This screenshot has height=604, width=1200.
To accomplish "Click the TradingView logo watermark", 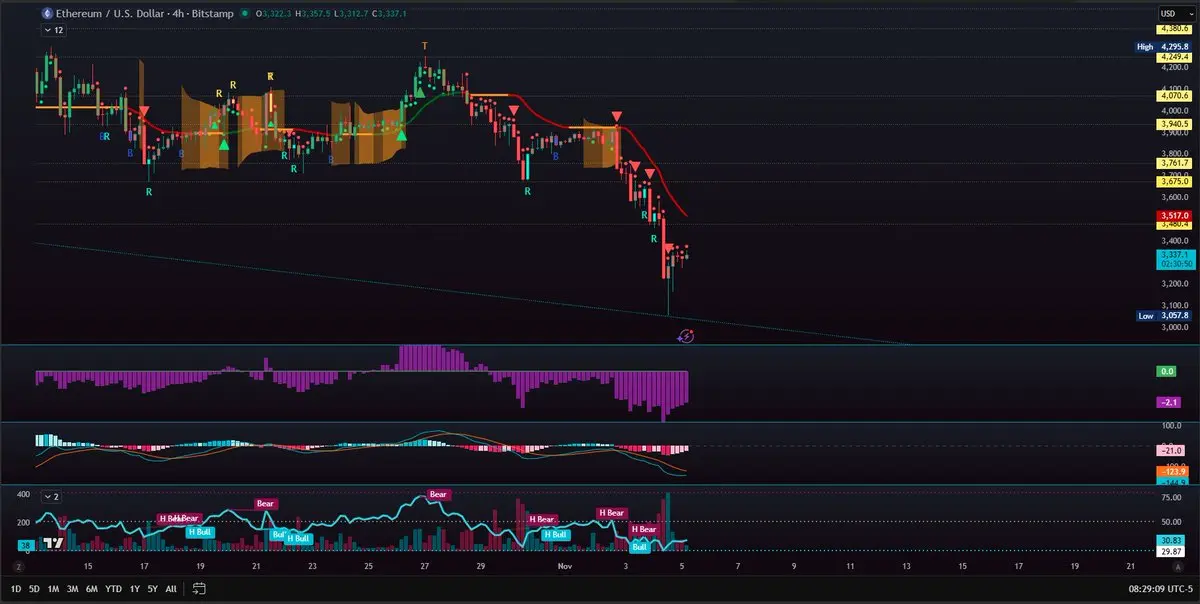I will pyautogui.click(x=54, y=542).
